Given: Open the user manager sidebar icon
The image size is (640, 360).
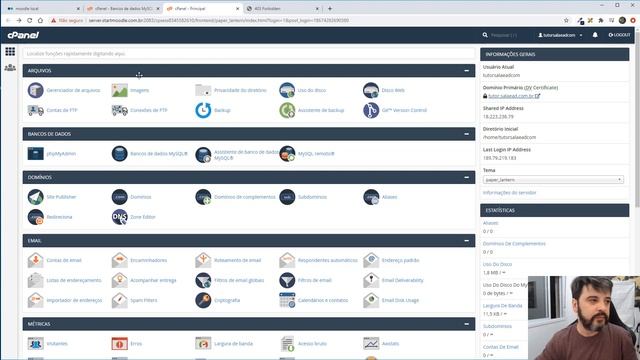Looking at the screenshot, I should pyautogui.click(x=10, y=67).
